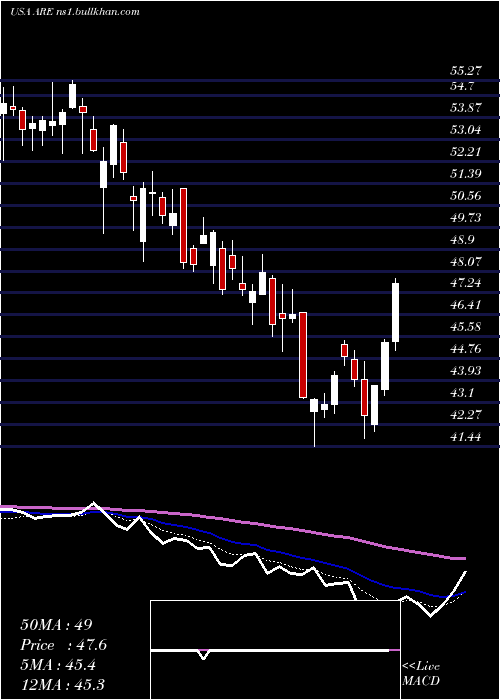
Task: Select the 55.27 price axis label
Action: click(466, 71)
